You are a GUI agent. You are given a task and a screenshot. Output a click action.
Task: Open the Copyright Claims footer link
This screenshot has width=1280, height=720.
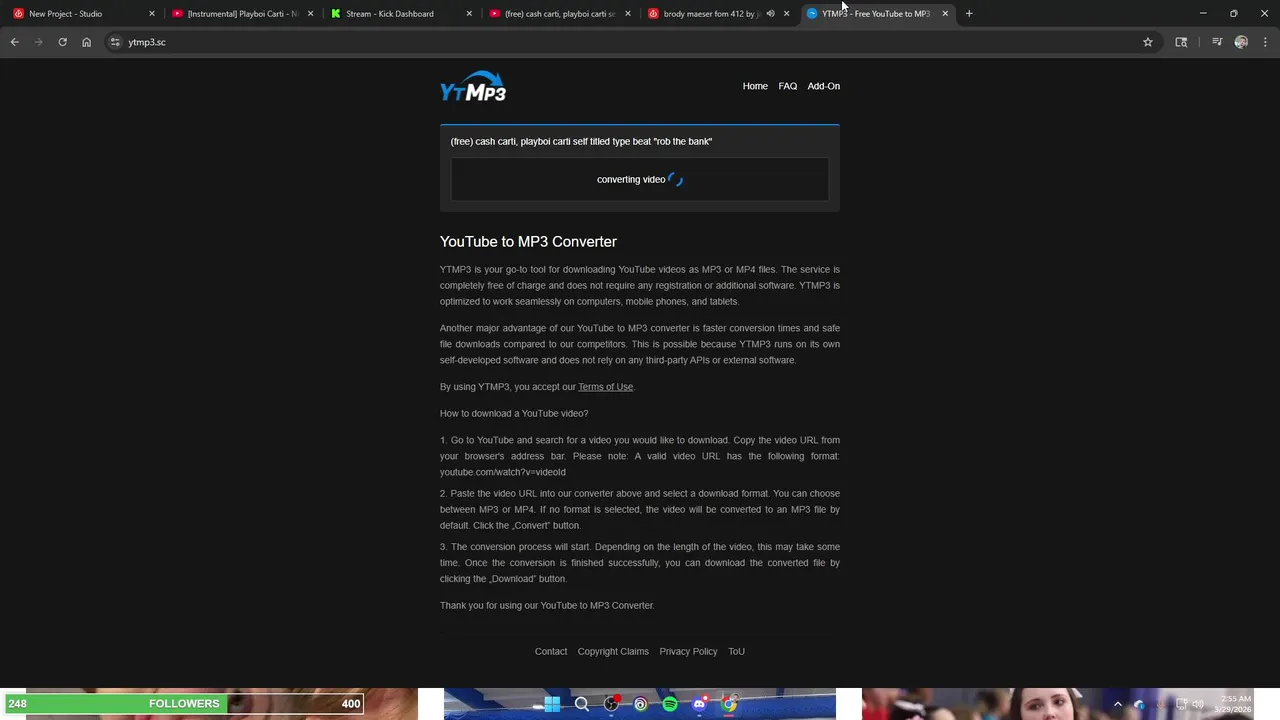tap(613, 651)
